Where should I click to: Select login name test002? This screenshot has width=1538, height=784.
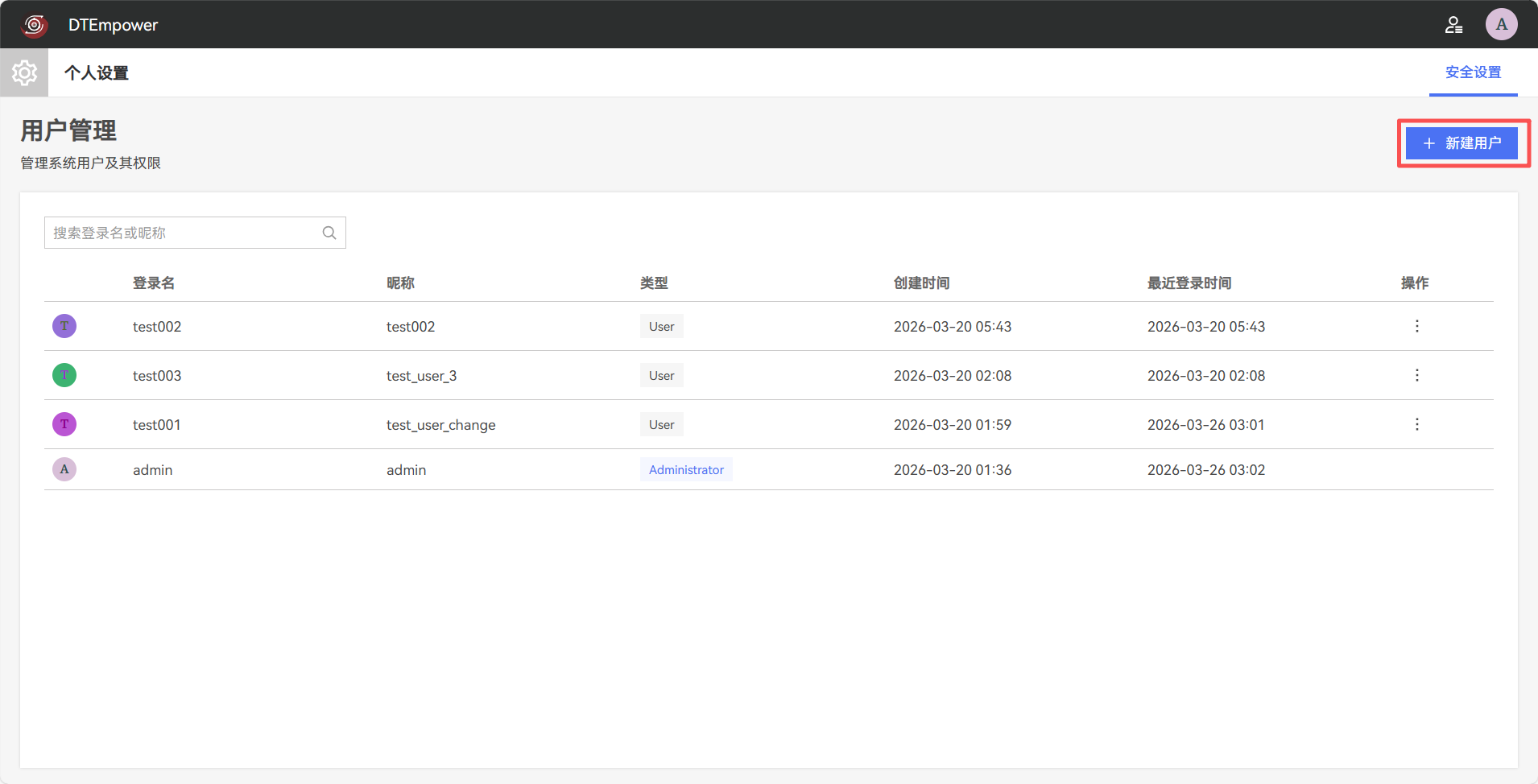[157, 327]
